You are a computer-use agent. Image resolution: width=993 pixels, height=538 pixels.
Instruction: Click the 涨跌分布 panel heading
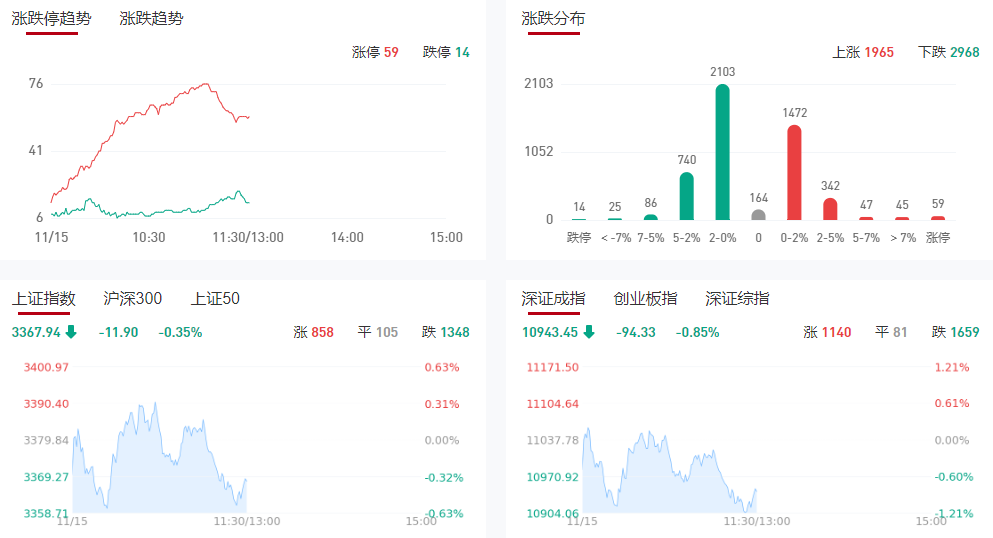pyautogui.click(x=554, y=18)
